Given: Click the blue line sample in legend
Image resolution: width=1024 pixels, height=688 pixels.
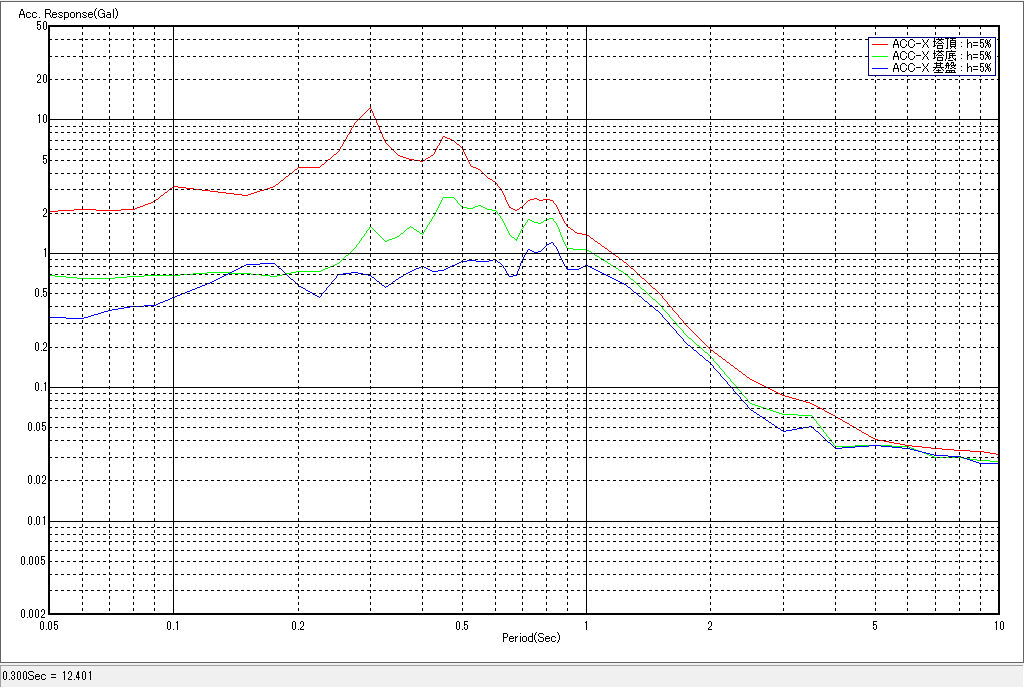Looking at the screenshot, I should [880, 68].
